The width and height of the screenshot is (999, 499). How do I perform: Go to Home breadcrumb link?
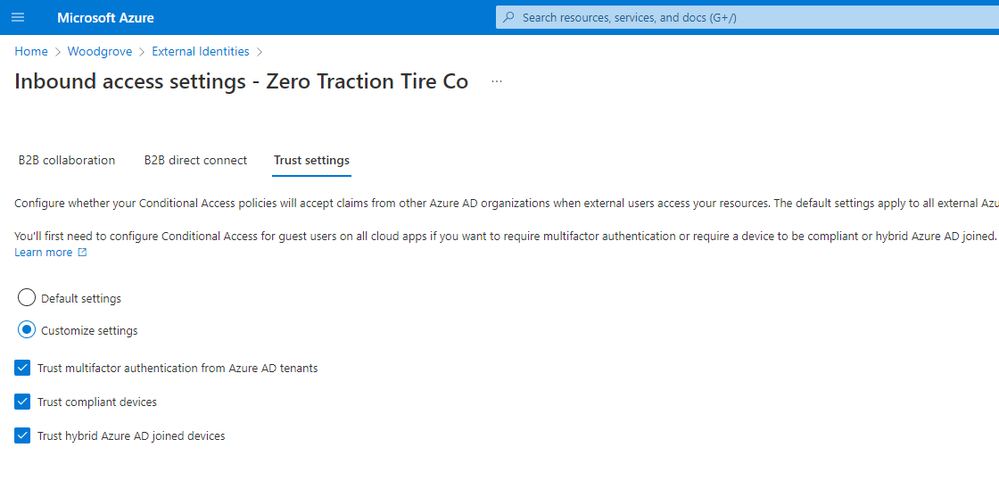tap(31, 52)
